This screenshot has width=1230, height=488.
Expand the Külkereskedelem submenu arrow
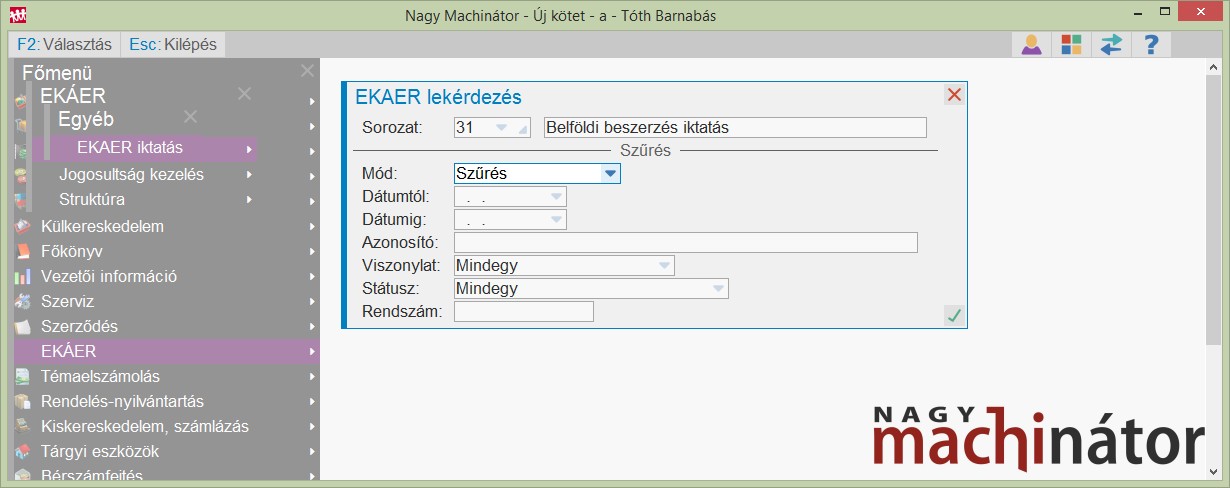tap(313, 227)
